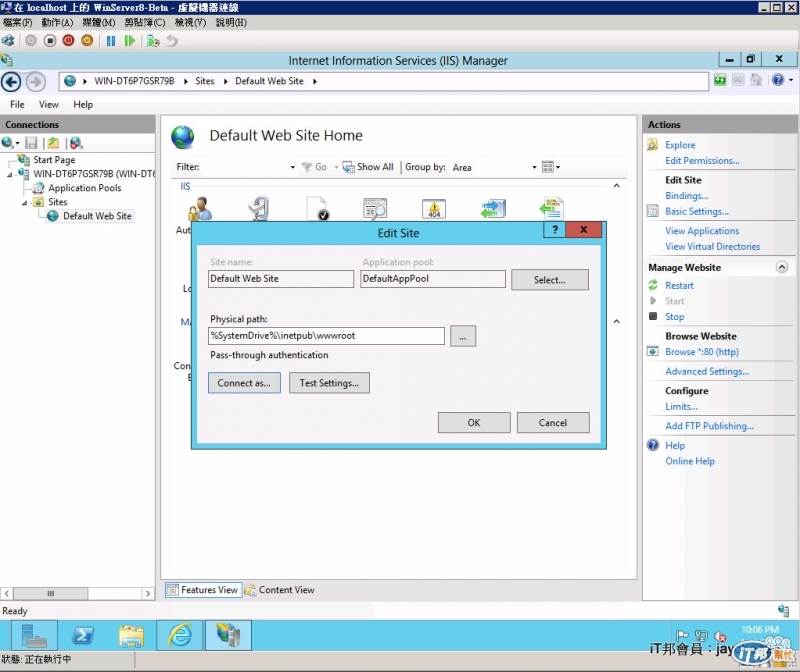
Task: Open File Explorer from the taskbar
Action: click(131, 635)
